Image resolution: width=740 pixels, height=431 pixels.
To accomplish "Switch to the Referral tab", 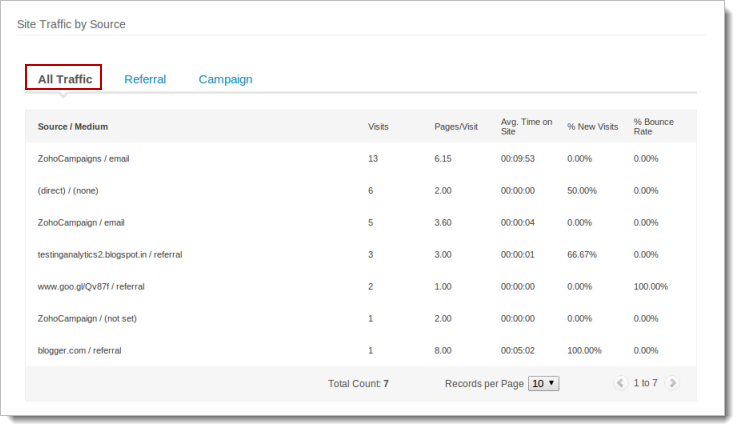I will click(145, 79).
